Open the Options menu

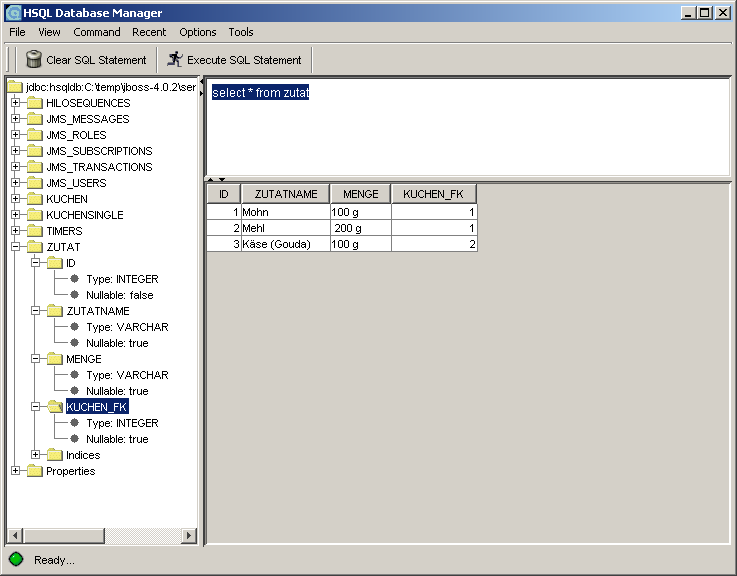(198, 32)
